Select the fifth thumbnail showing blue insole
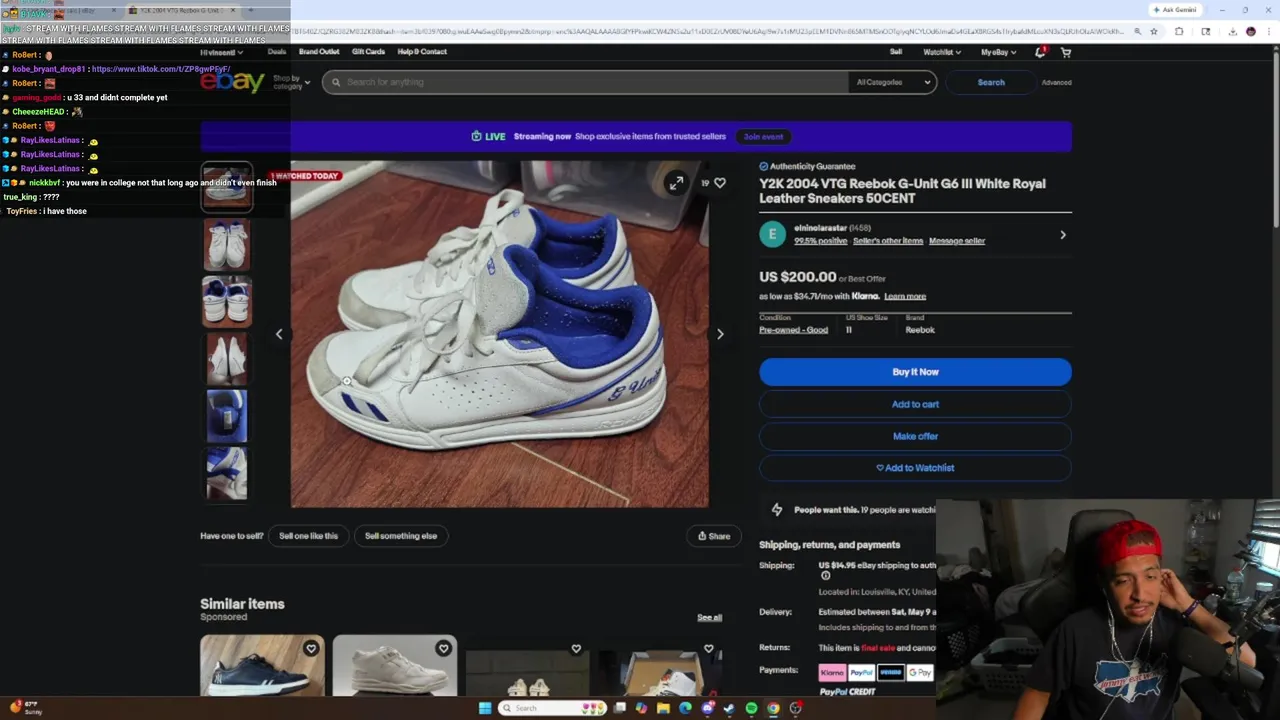 tap(227, 416)
